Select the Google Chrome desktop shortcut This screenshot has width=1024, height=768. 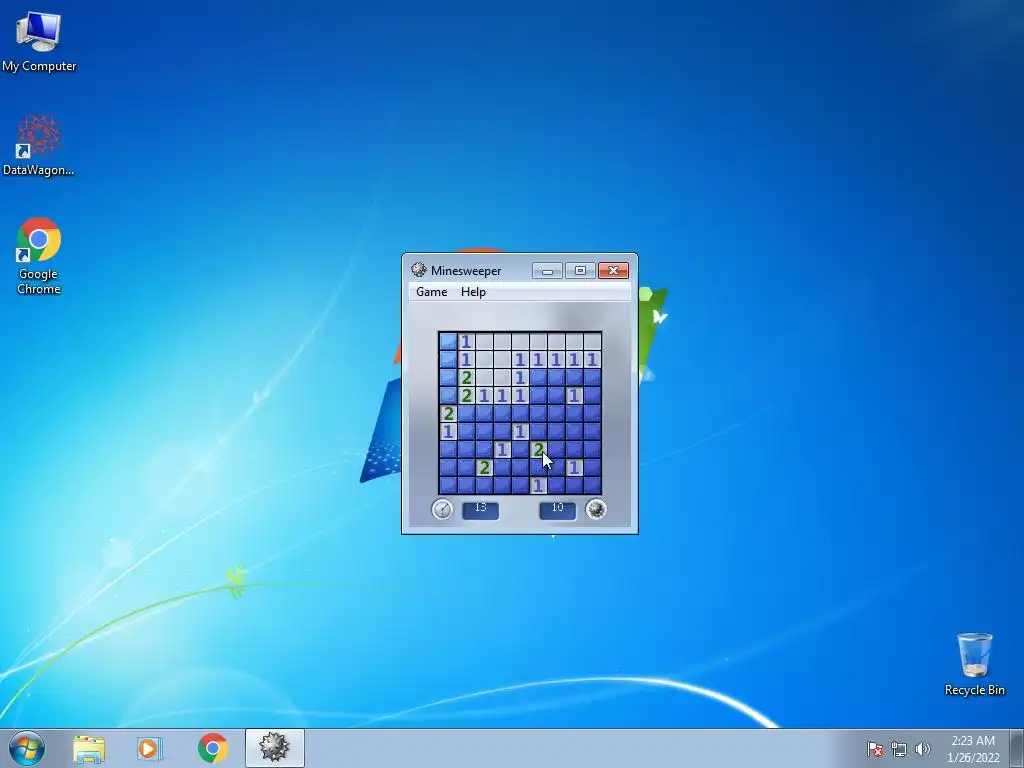[x=39, y=256]
